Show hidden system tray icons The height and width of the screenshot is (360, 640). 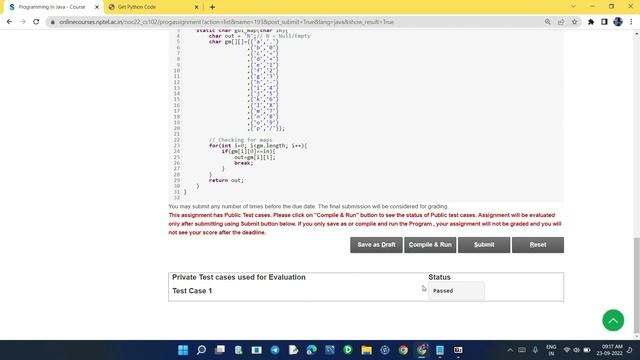pos(510,350)
